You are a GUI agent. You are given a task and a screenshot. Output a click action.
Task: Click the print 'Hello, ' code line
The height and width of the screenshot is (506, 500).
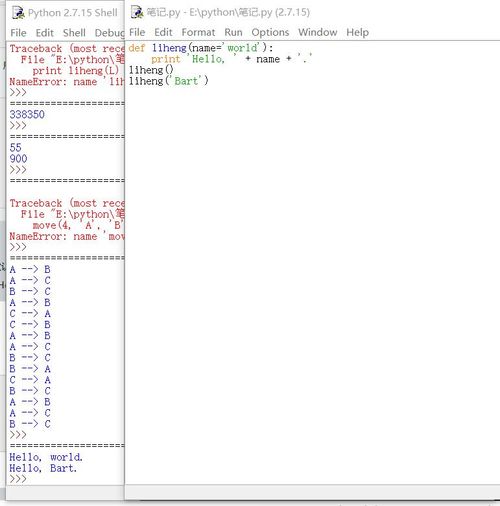point(231,59)
